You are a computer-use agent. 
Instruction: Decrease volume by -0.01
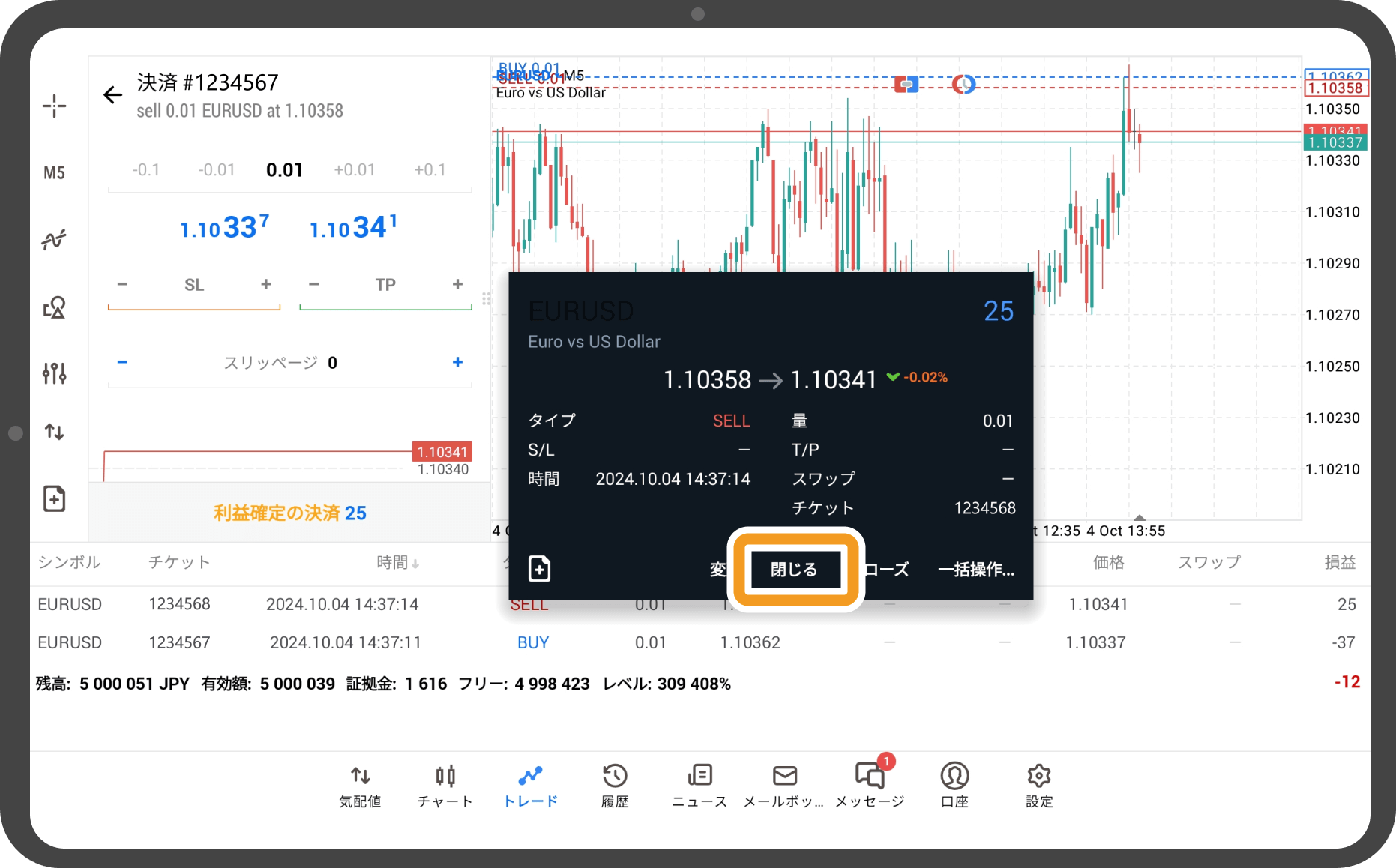pos(217,170)
